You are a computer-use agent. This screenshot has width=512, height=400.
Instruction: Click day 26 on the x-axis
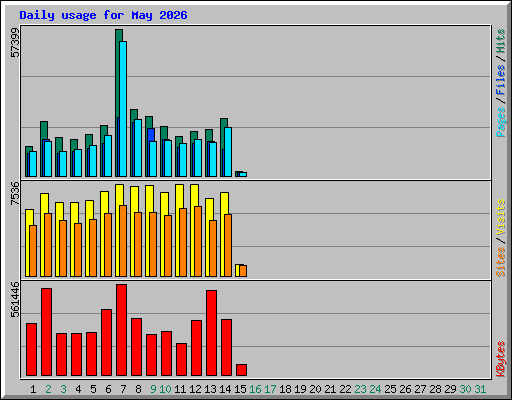(x=405, y=389)
